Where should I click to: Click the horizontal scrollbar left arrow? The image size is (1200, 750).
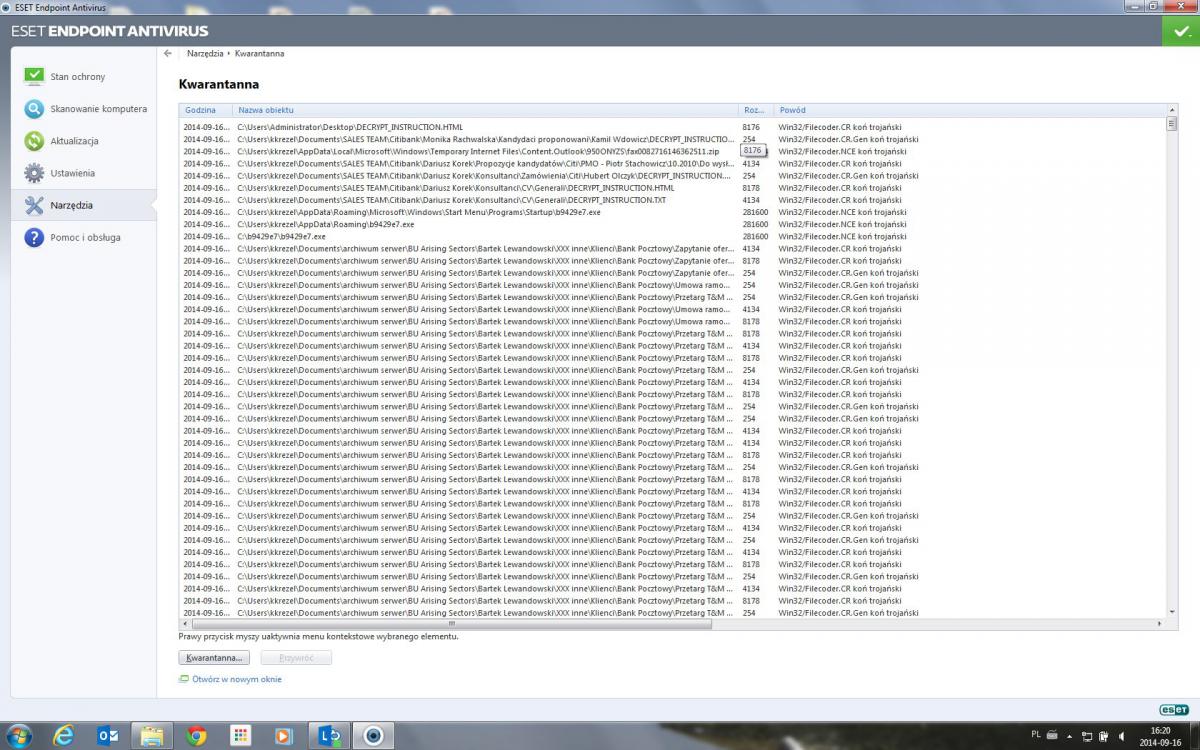pyautogui.click(x=185, y=623)
